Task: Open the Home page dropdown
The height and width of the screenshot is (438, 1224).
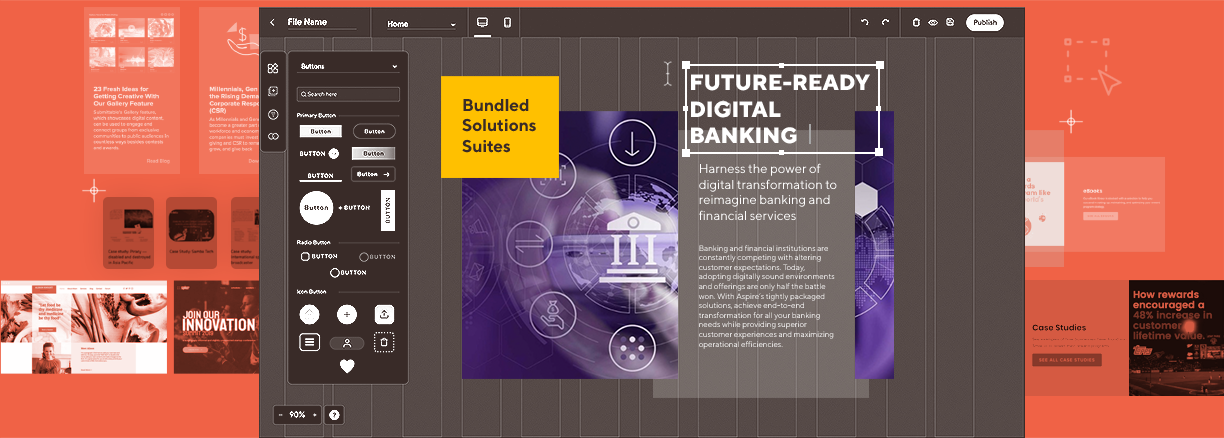Action: coord(421,24)
